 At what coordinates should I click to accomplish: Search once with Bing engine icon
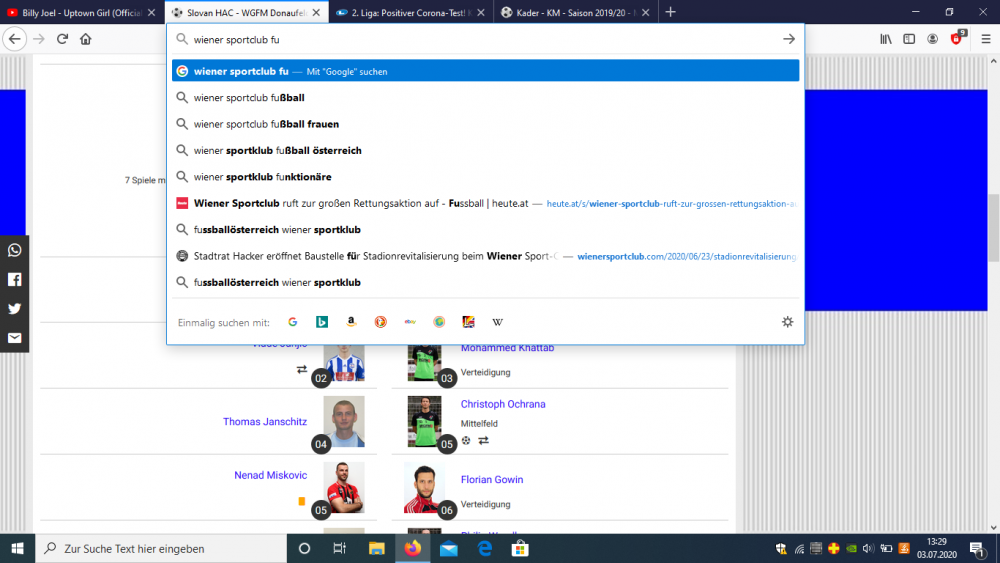(321, 322)
